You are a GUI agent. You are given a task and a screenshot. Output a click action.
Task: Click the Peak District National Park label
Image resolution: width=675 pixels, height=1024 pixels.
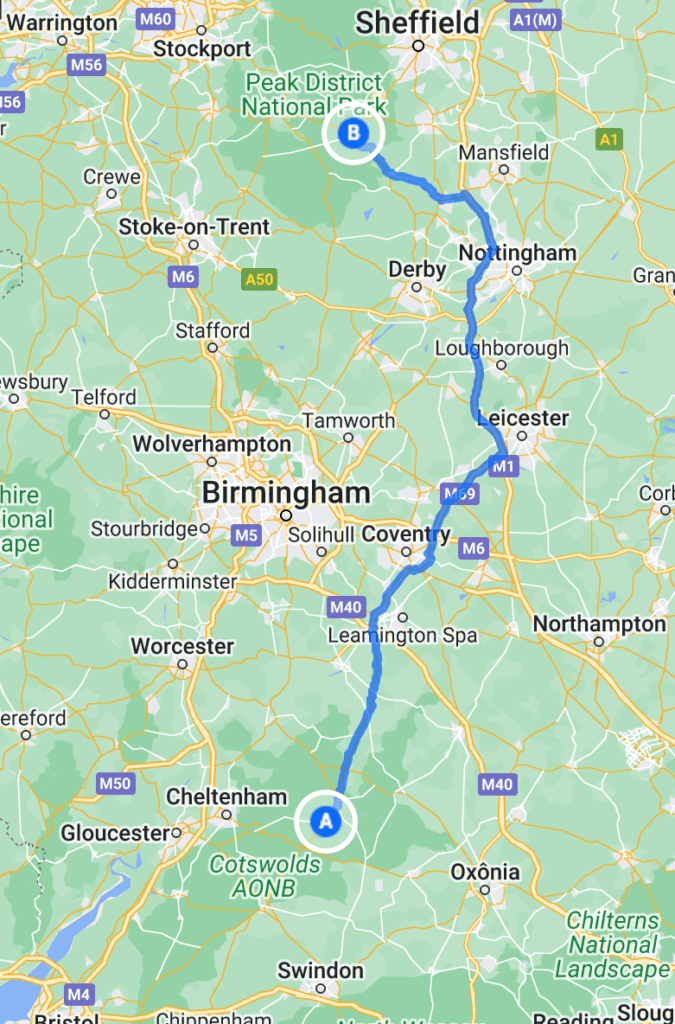tap(315, 95)
